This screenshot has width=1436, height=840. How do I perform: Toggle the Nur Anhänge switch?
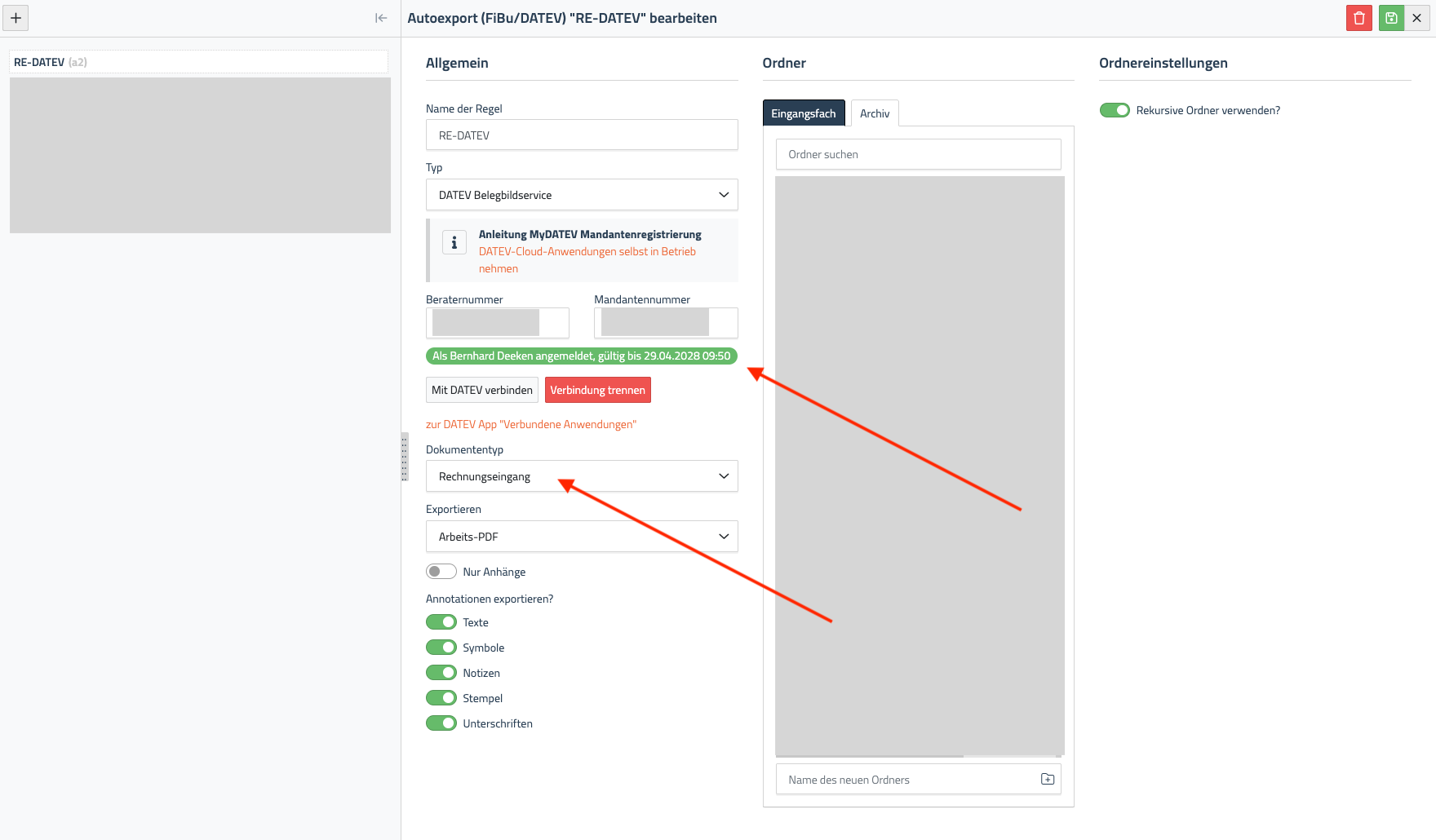coord(441,572)
